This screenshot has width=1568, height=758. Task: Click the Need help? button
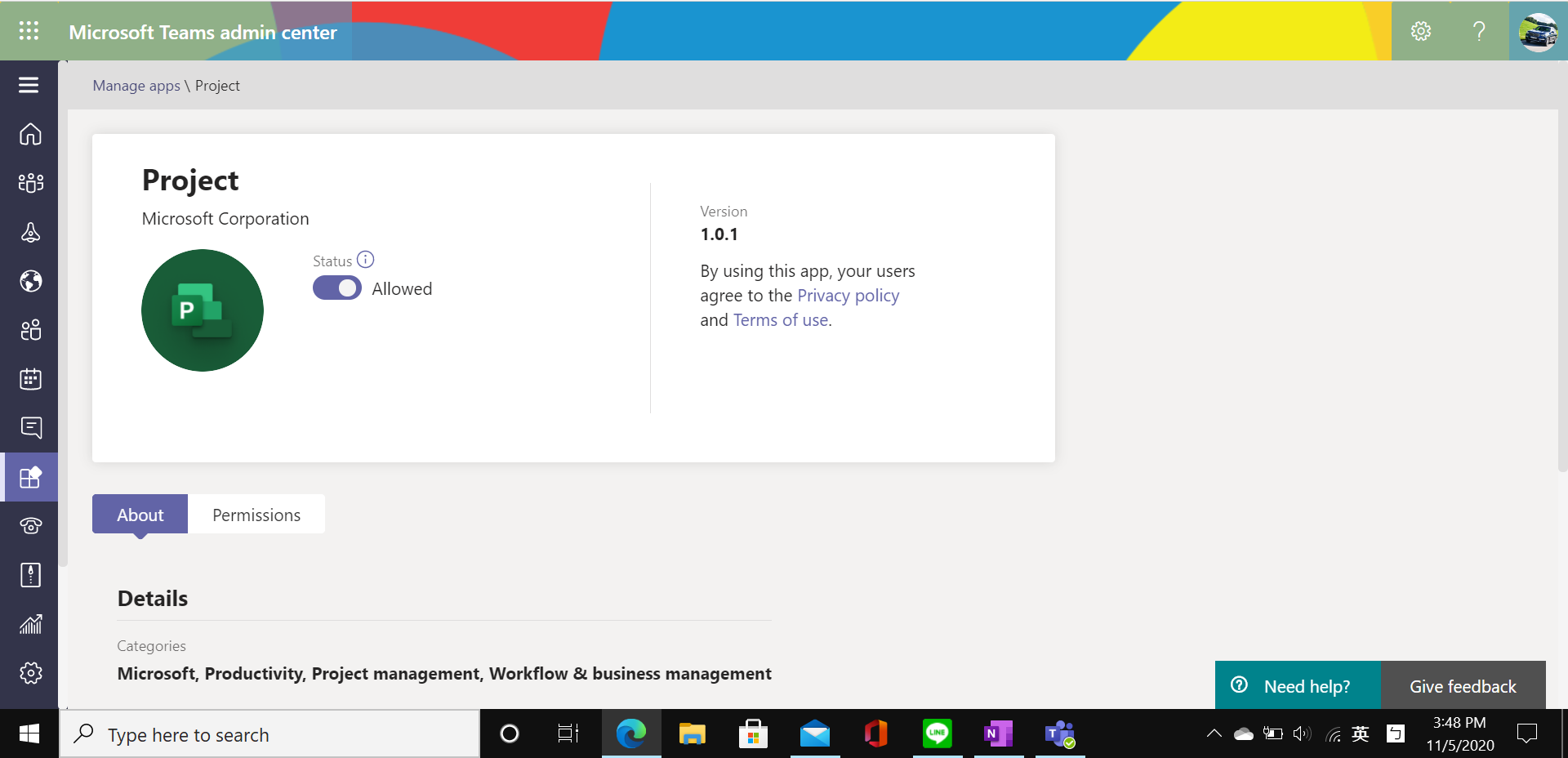click(1298, 685)
